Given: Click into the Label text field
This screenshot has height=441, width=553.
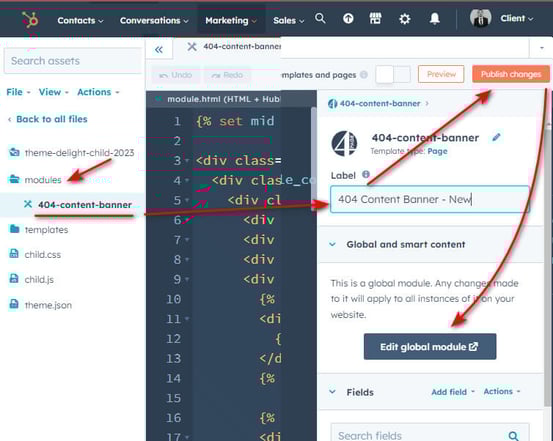Looking at the screenshot, I should coord(430,199).
